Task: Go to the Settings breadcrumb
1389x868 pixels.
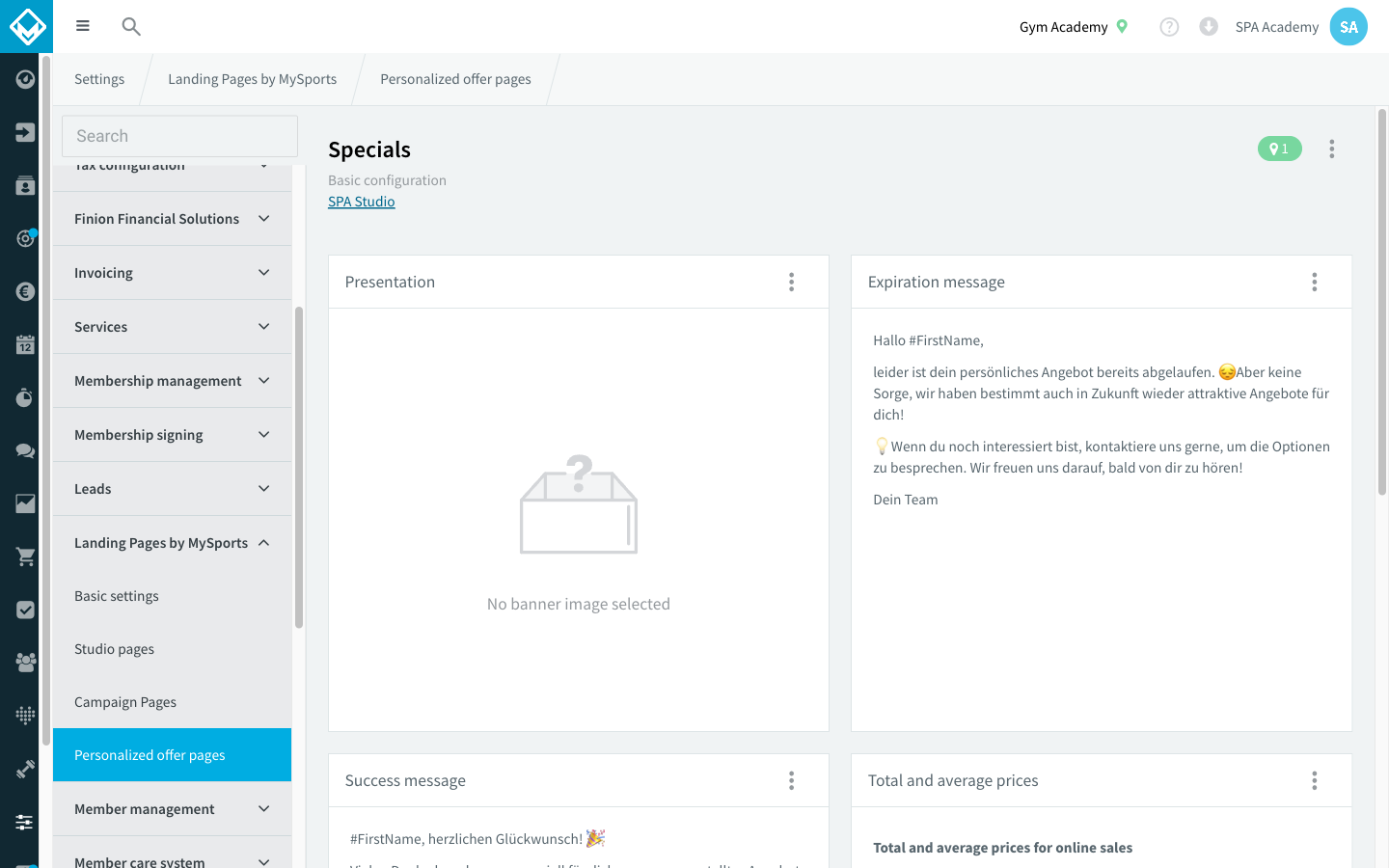Action: point(99,79)
